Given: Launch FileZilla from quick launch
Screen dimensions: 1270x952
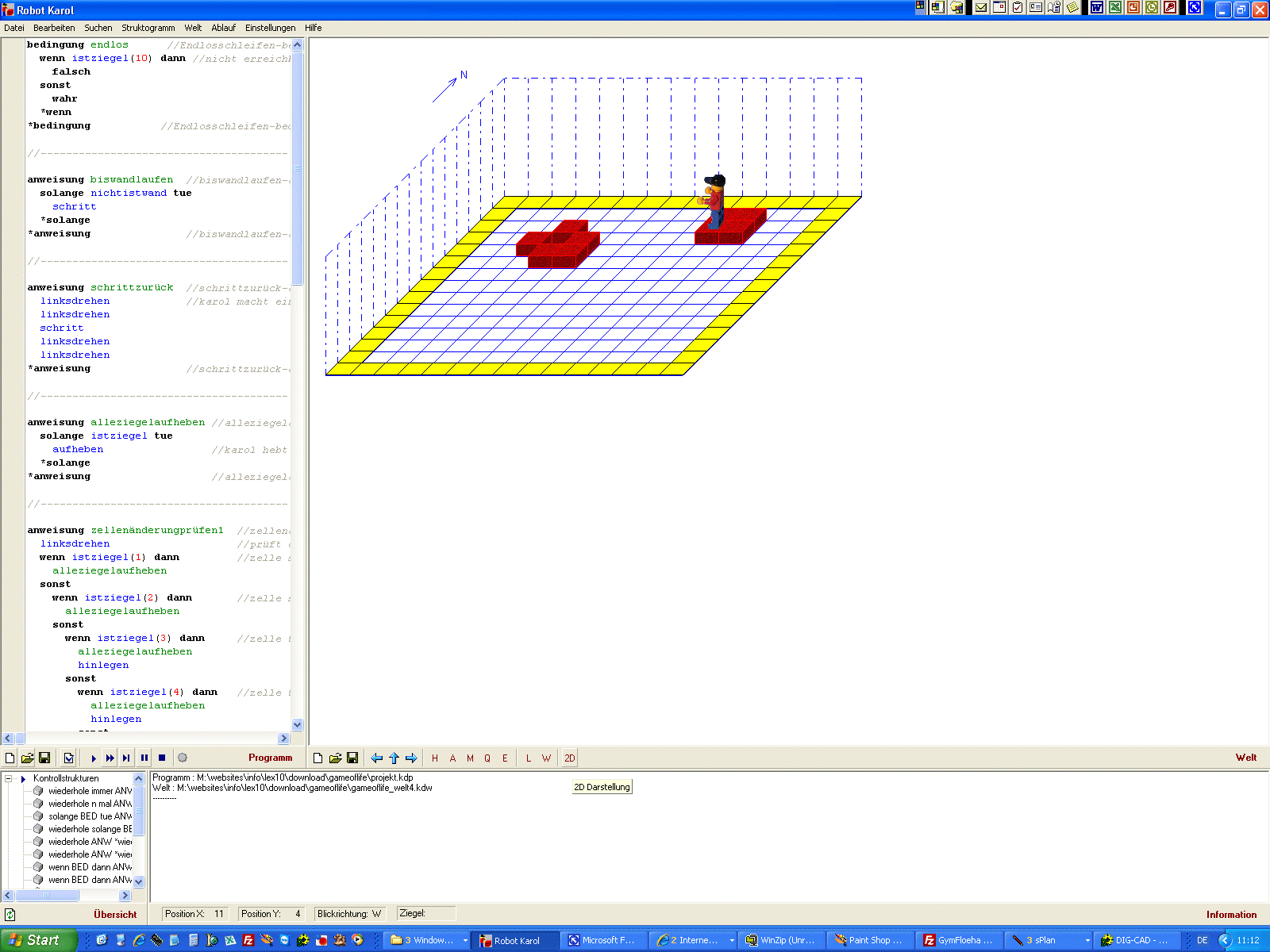Looking at the screenshot, I should (248, 940).
